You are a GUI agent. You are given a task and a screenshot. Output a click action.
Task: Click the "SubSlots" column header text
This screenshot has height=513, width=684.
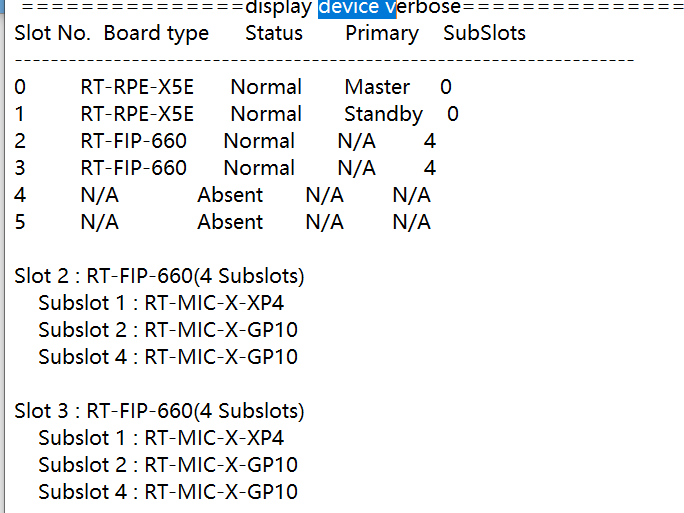[484, 33]
